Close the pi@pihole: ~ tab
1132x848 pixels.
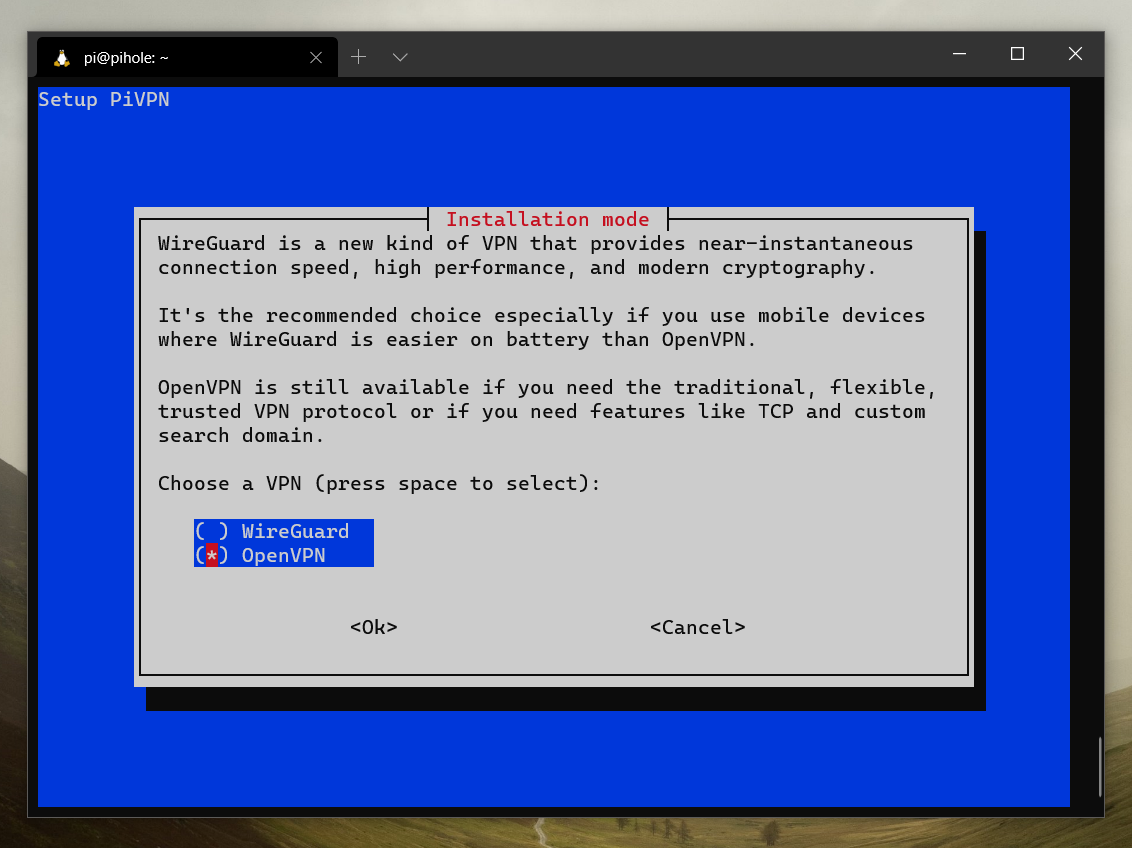coord(316,56)
